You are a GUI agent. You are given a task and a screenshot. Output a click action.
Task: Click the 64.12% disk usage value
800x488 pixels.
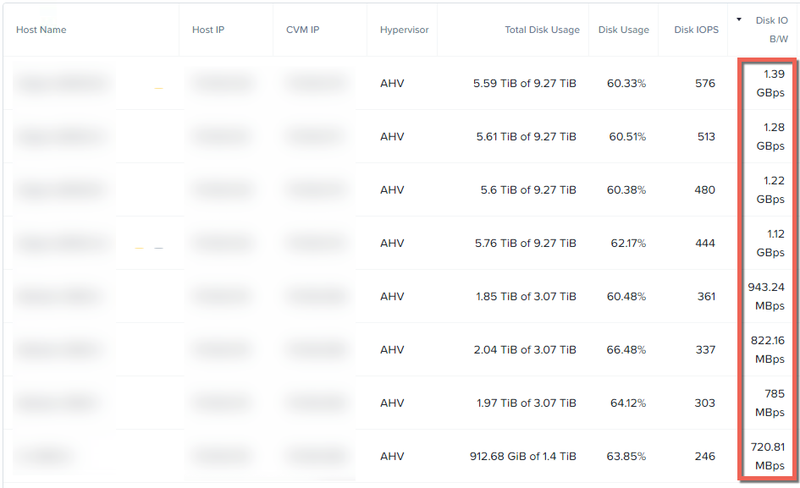(x=628, y=403)
